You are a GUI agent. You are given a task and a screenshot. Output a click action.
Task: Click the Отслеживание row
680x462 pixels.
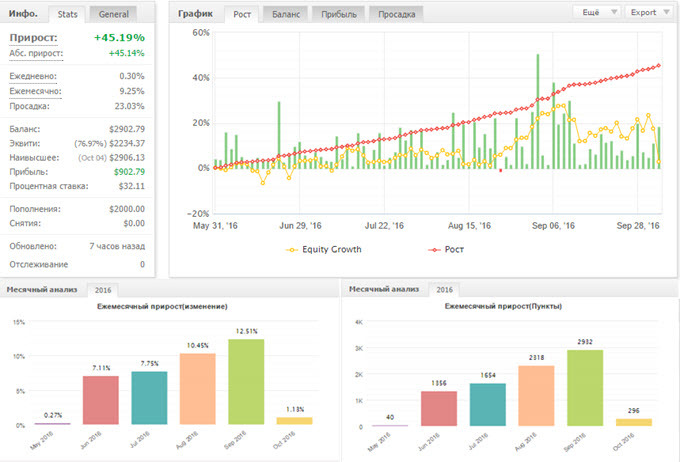[x=77, y=264]
